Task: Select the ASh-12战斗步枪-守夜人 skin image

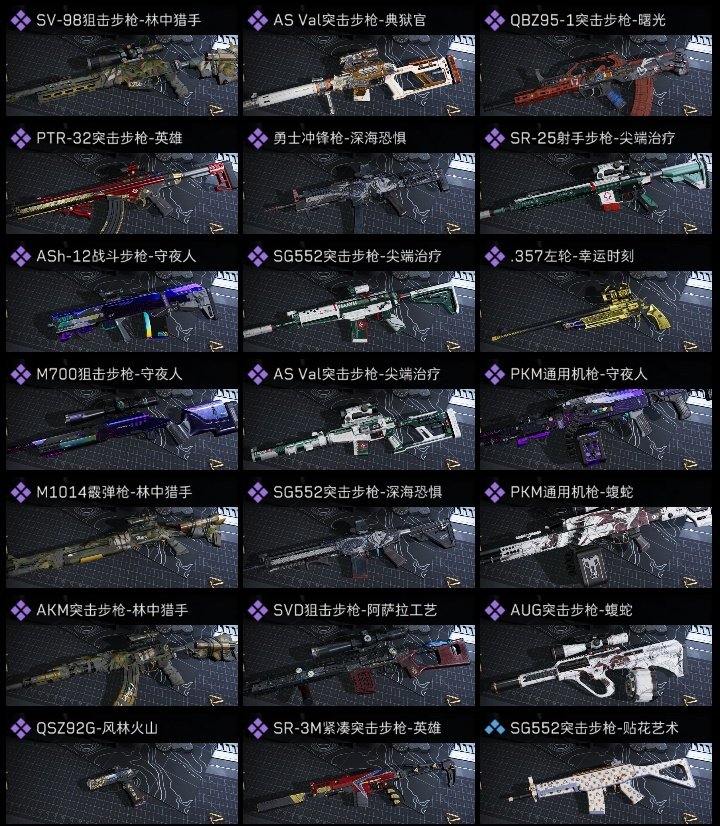Action: click(x=122, y=311)
